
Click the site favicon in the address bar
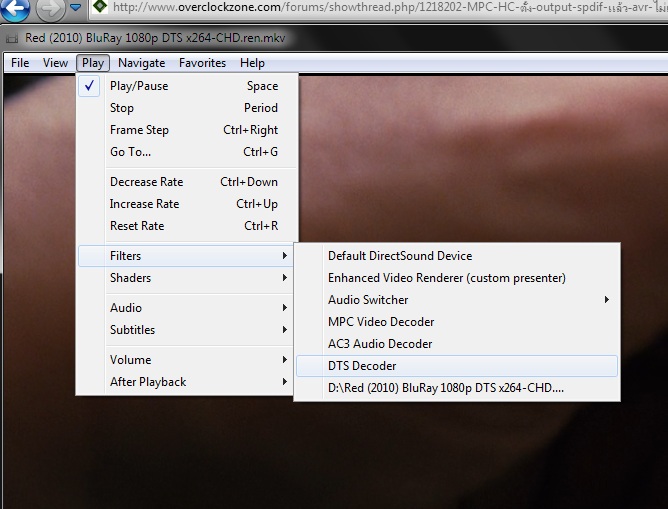pyautogui.click(x=100, y=7)
